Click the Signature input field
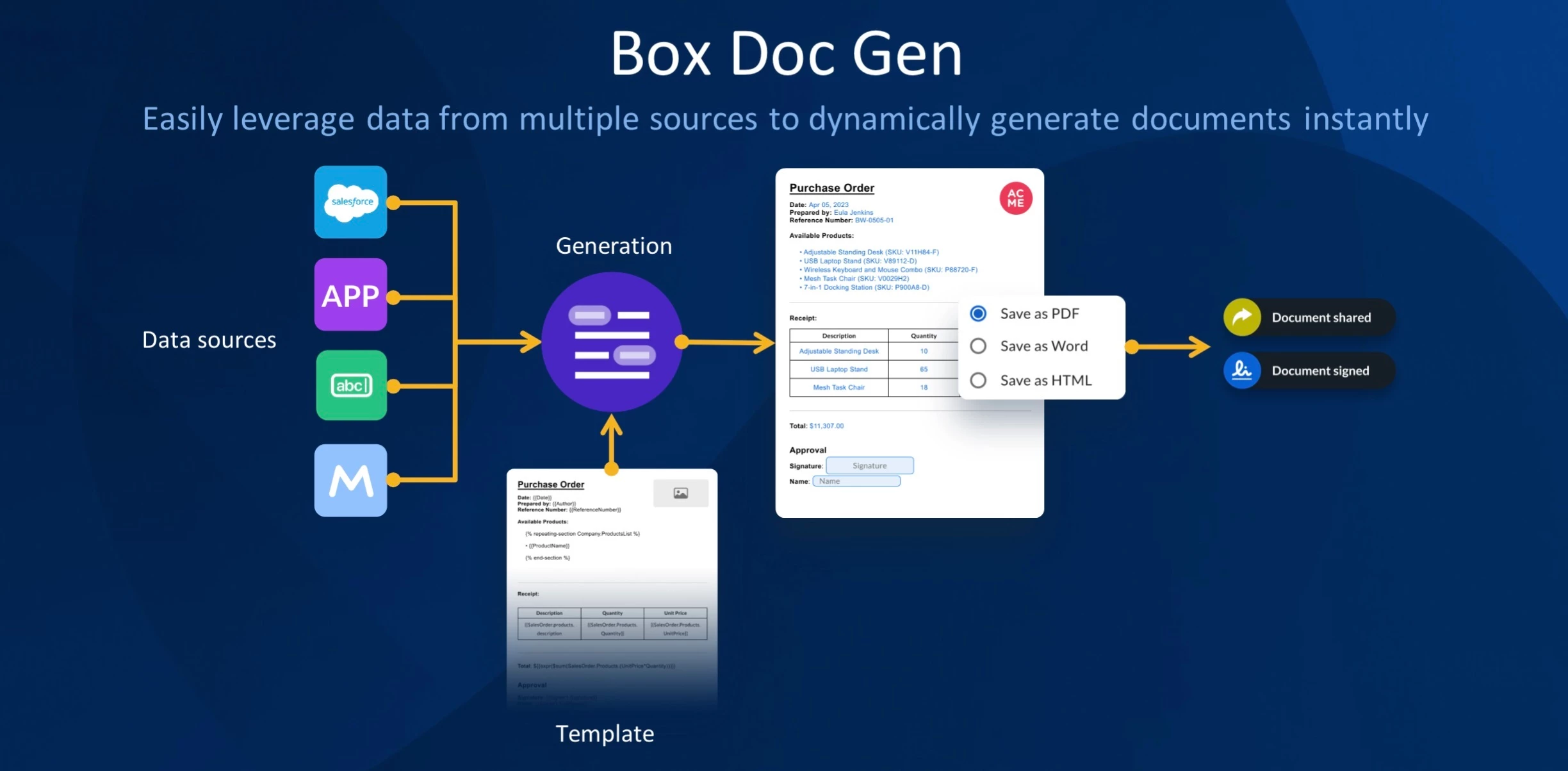Image resolution: width=1568 pixels, height=771 pixels. pos(869,465)
